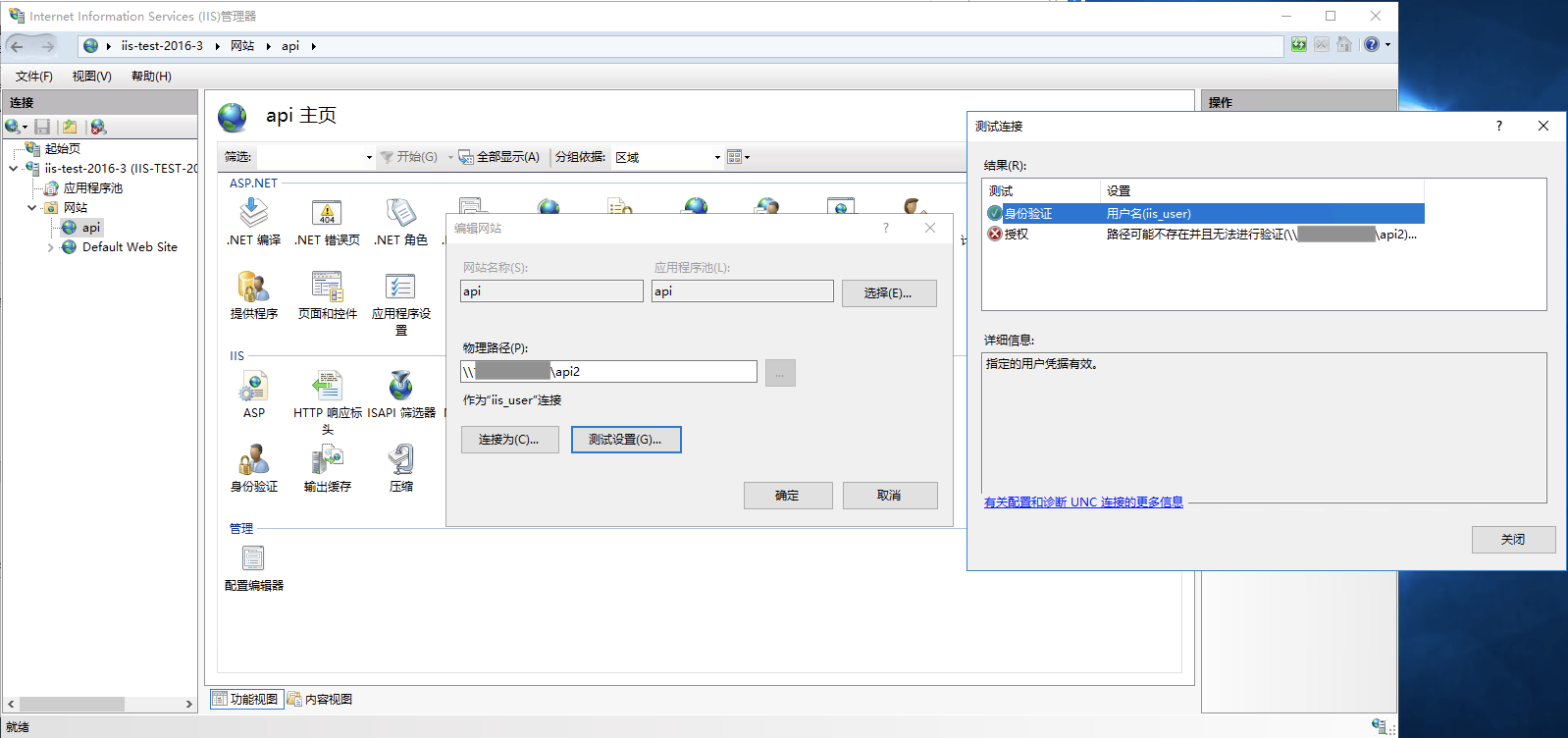Click the forward navigation arrow
Screen dimensions: 1568x738
(46, 46)
